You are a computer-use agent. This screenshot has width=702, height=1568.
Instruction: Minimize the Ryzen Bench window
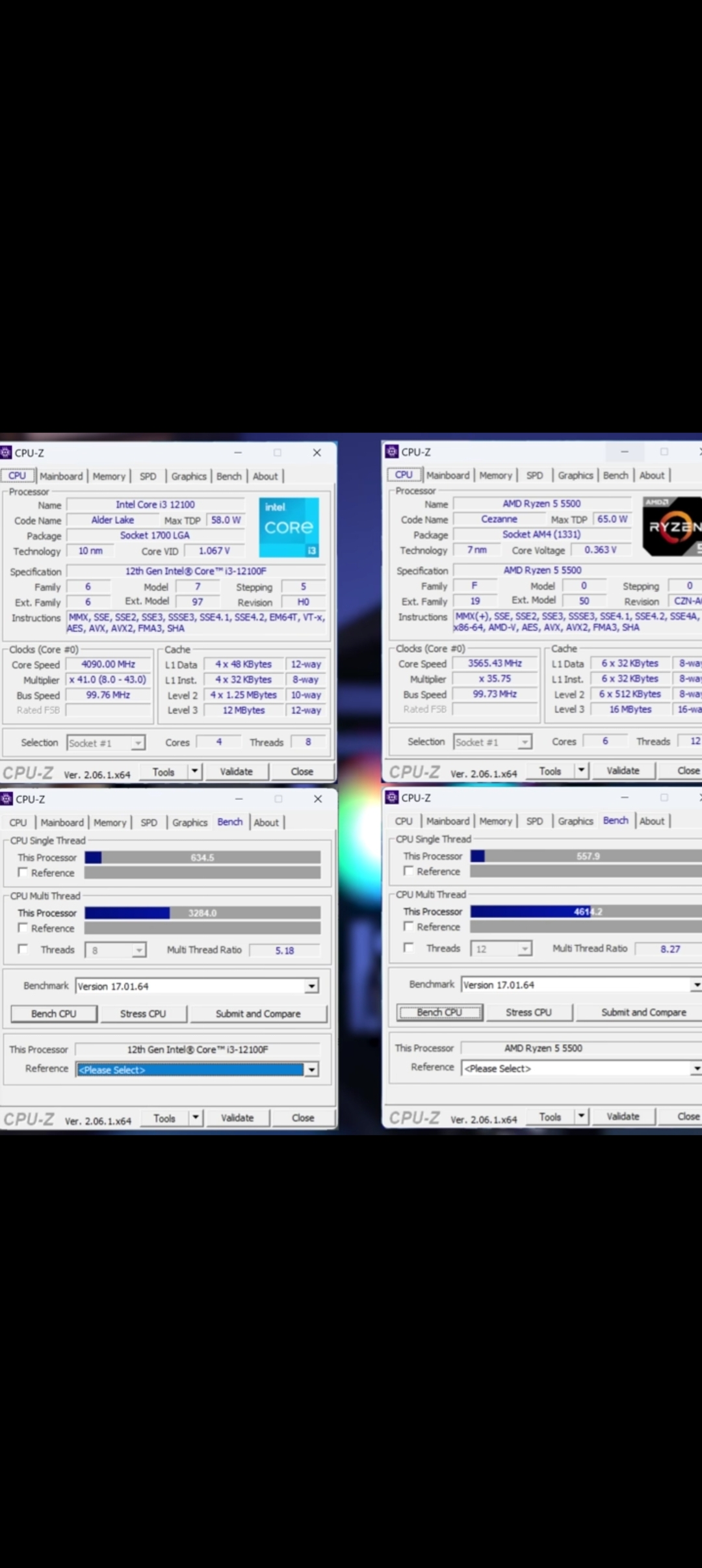pyautogui.click(x=625, y=797)
